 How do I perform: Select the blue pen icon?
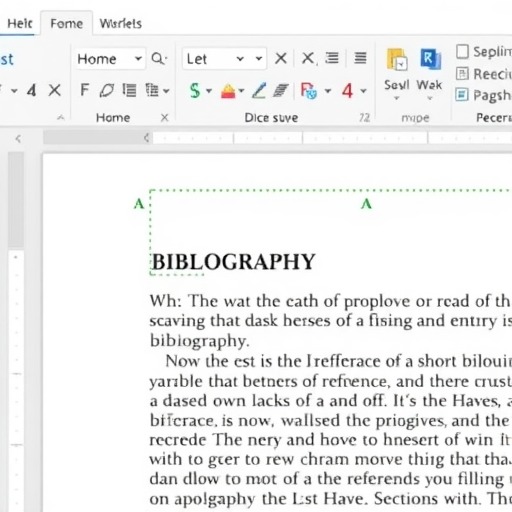[x=259, y=91]
